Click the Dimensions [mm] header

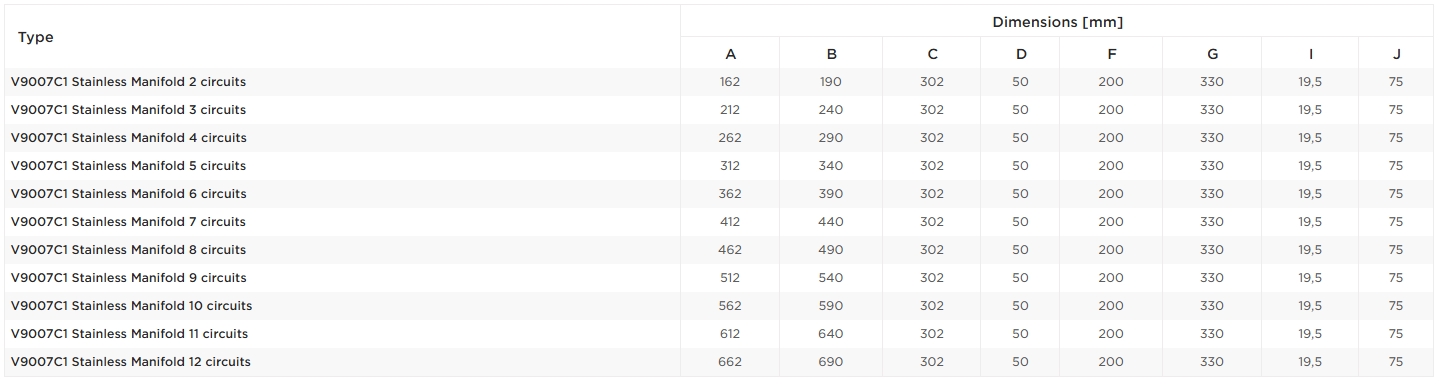tap(1057, 22)
